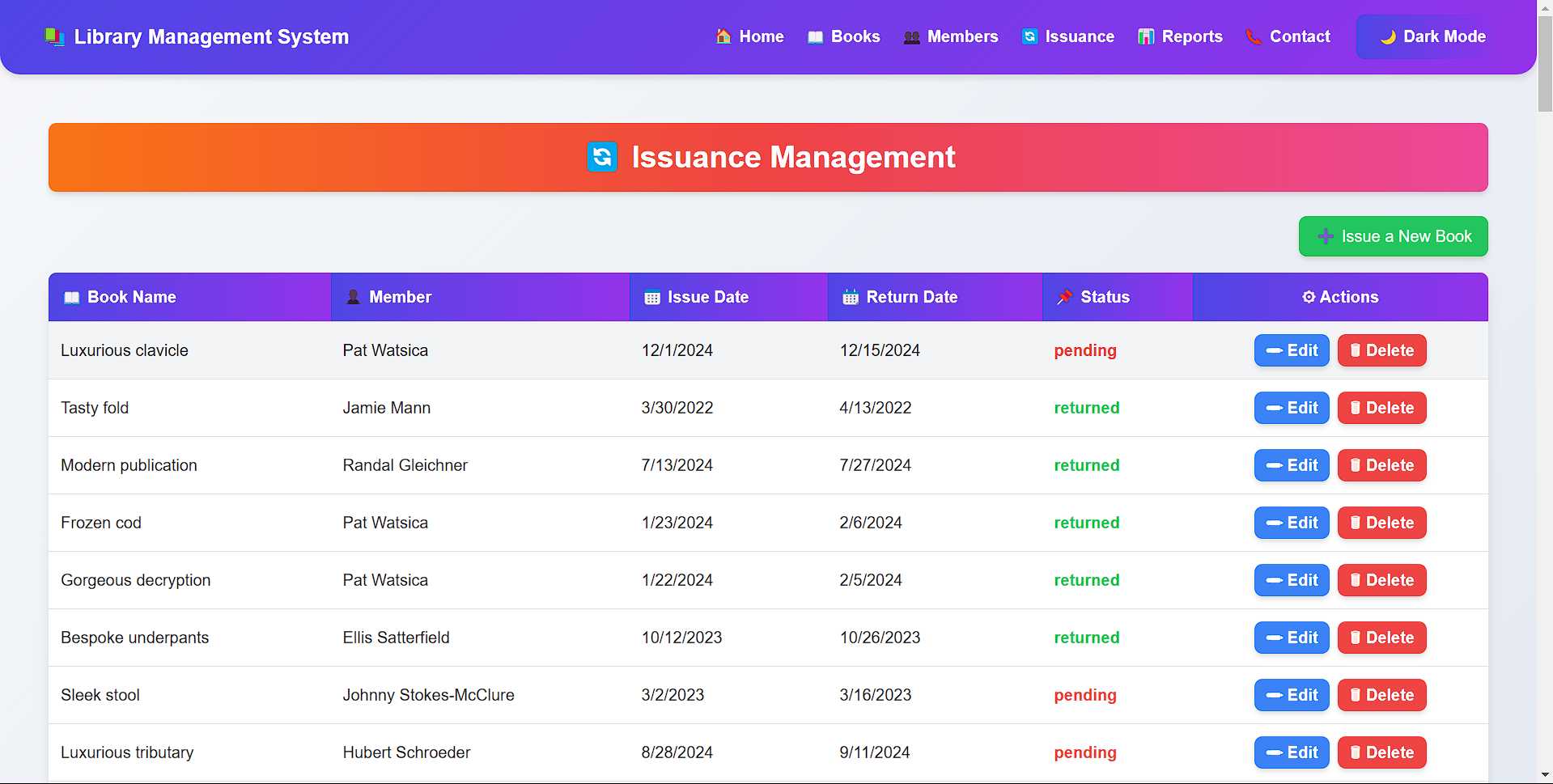Viewport: 1553px width, 784px height.
Task: Click the Status column header
Action: [1117, 297]
